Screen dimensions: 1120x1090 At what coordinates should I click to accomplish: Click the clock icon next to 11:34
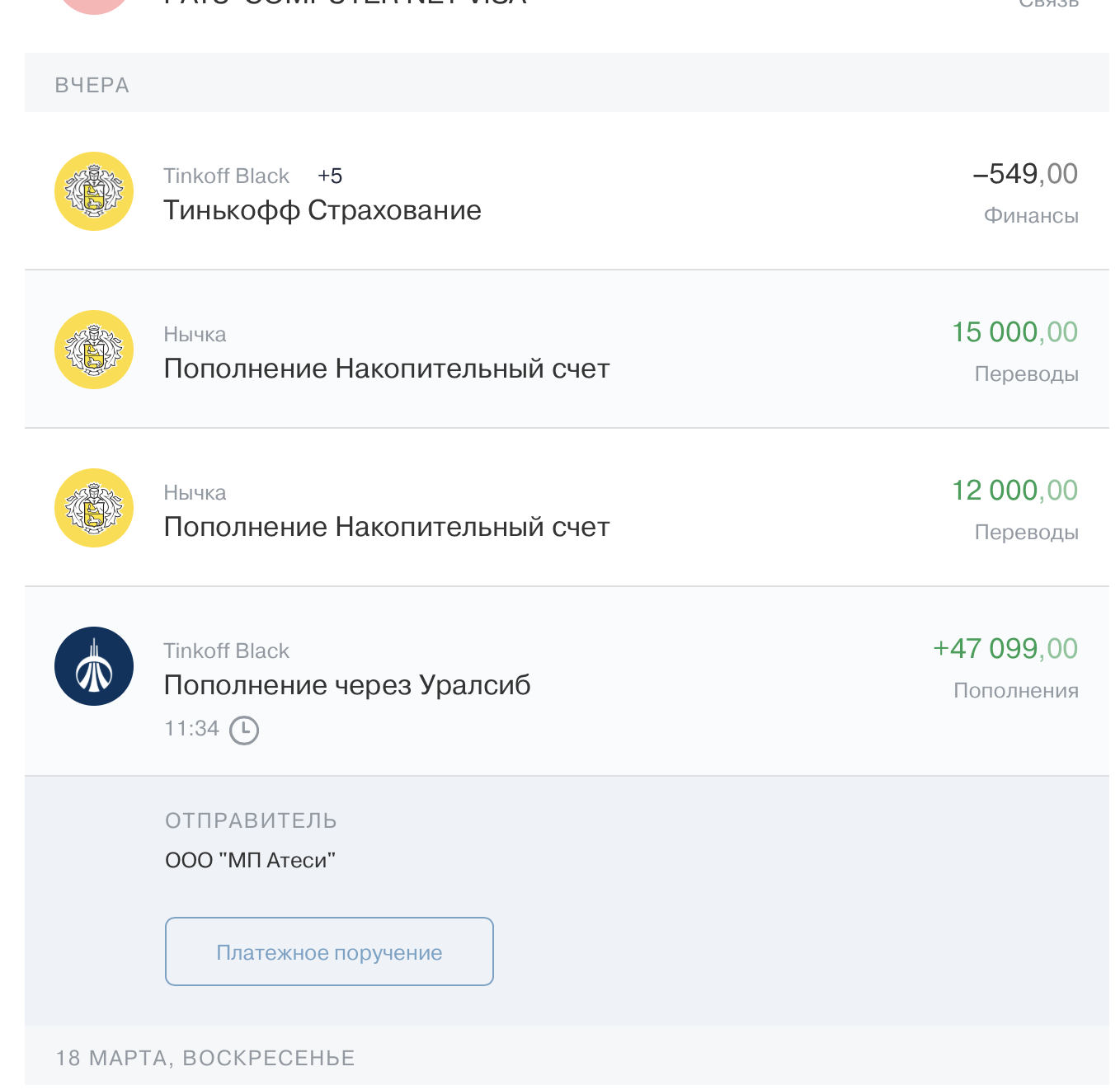244,730
